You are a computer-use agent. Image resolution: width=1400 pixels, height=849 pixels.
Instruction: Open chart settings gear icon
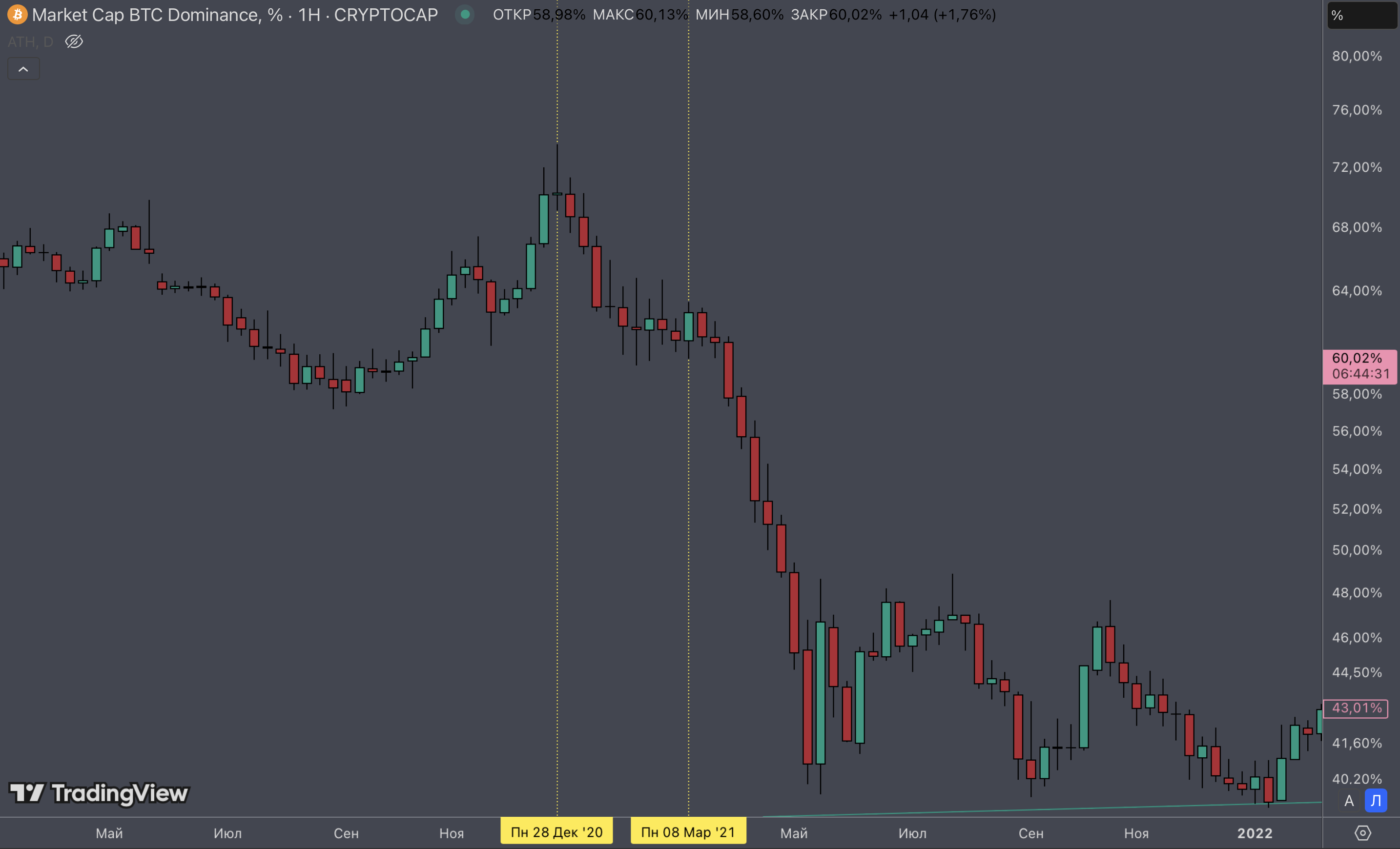point(1362,833)
